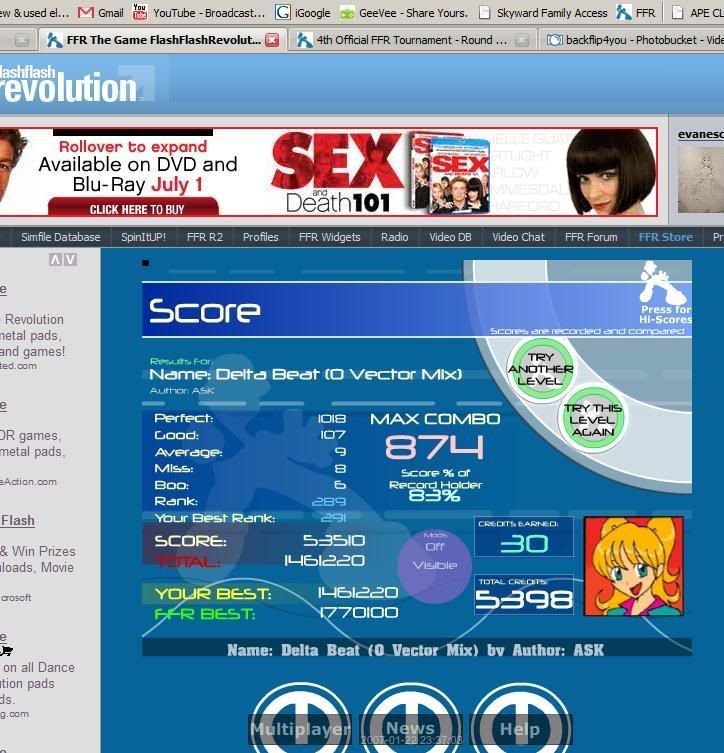The image size is (724, 753).
Task: Collapse sidebar with the up arrow
Action: click(55, 260)
